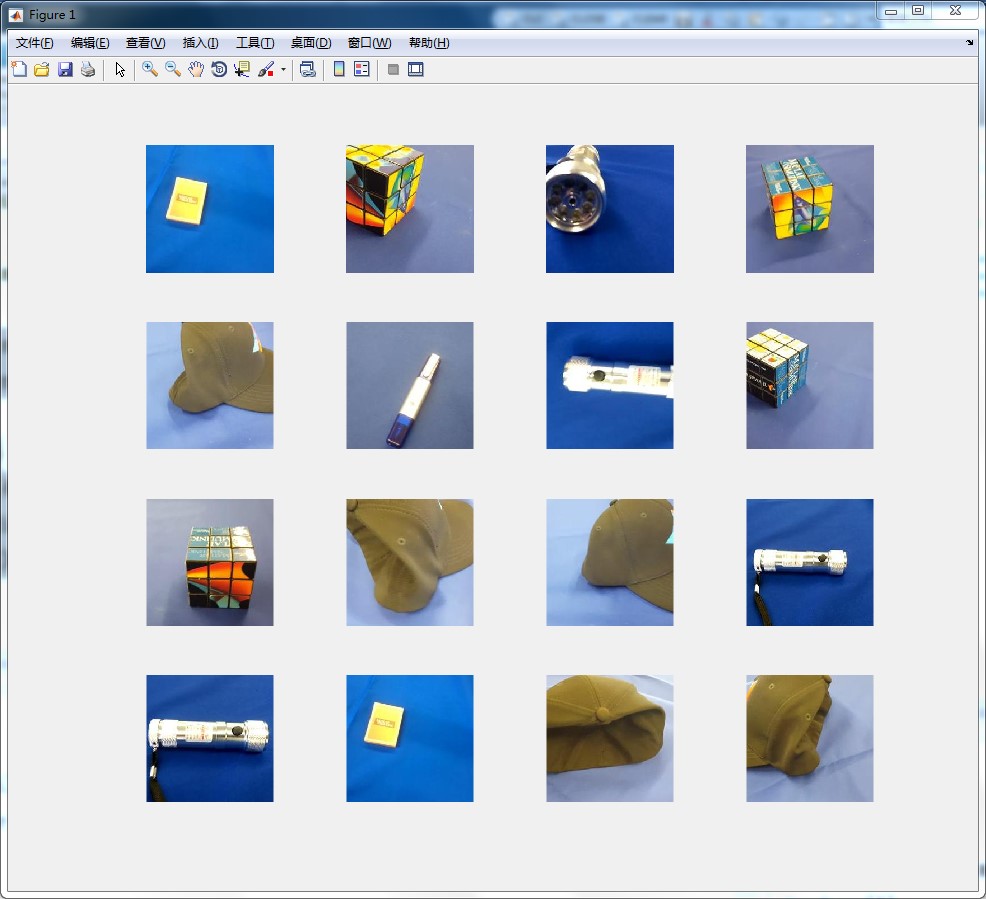Click the Link Plot icon
Image resolution: width=986 pixels, height=899 pixels.
coord(307,69)
